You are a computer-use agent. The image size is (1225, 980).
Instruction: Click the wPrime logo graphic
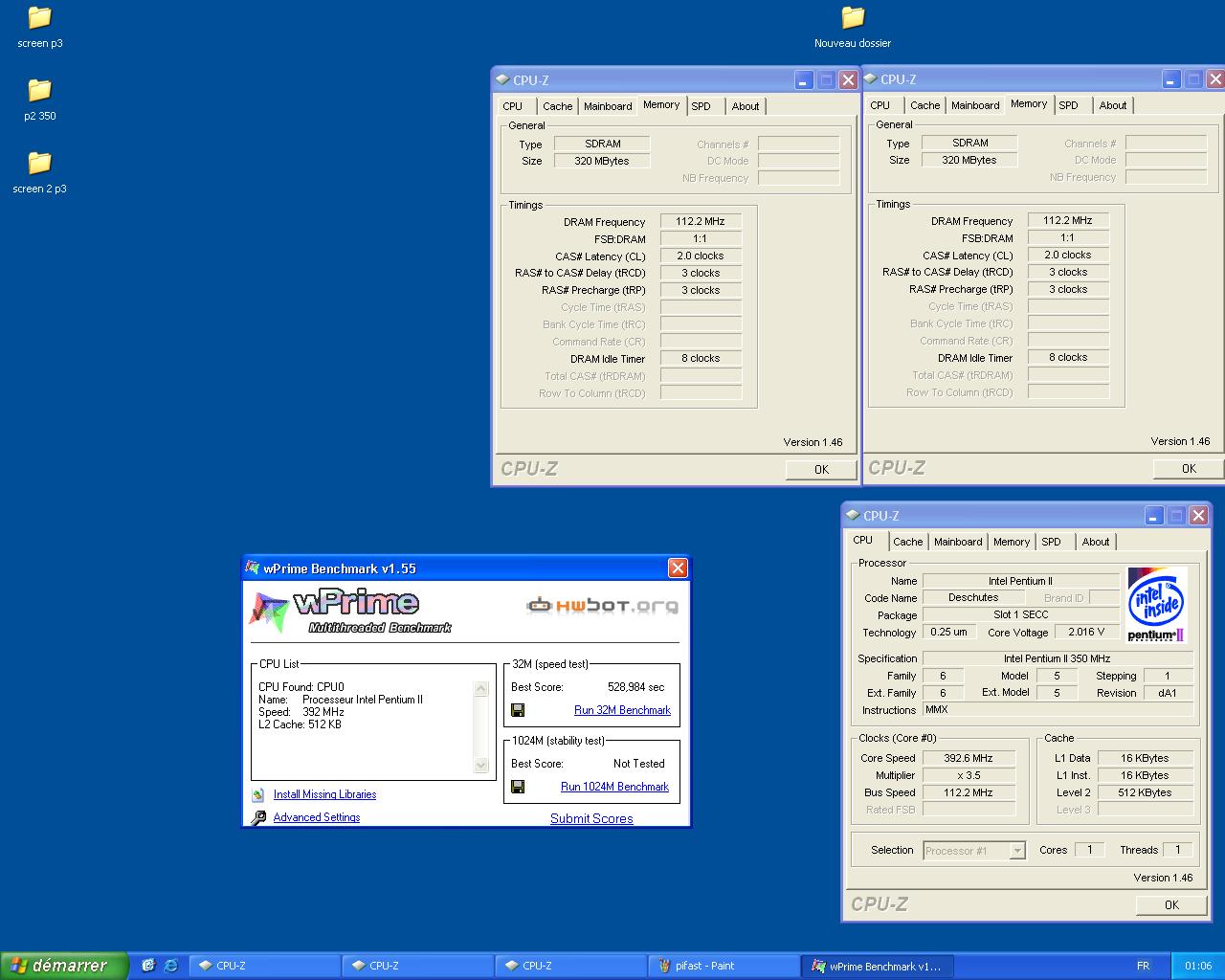click(350, 612)
